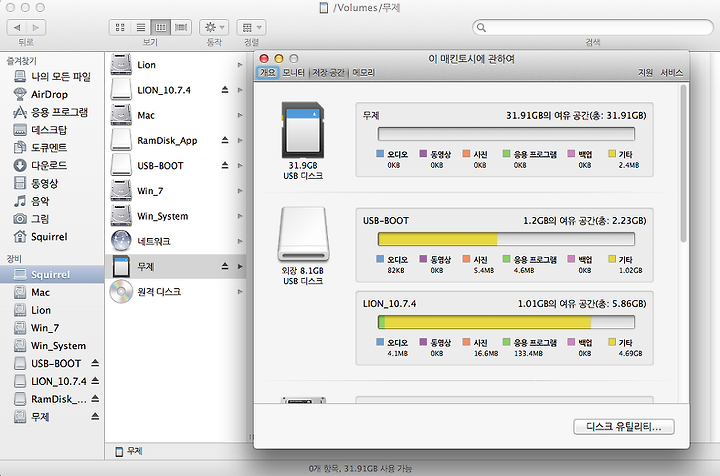Open 나의 모든 파일 in sidebar
The image size is (720, 476).
[x=52, y=77]
